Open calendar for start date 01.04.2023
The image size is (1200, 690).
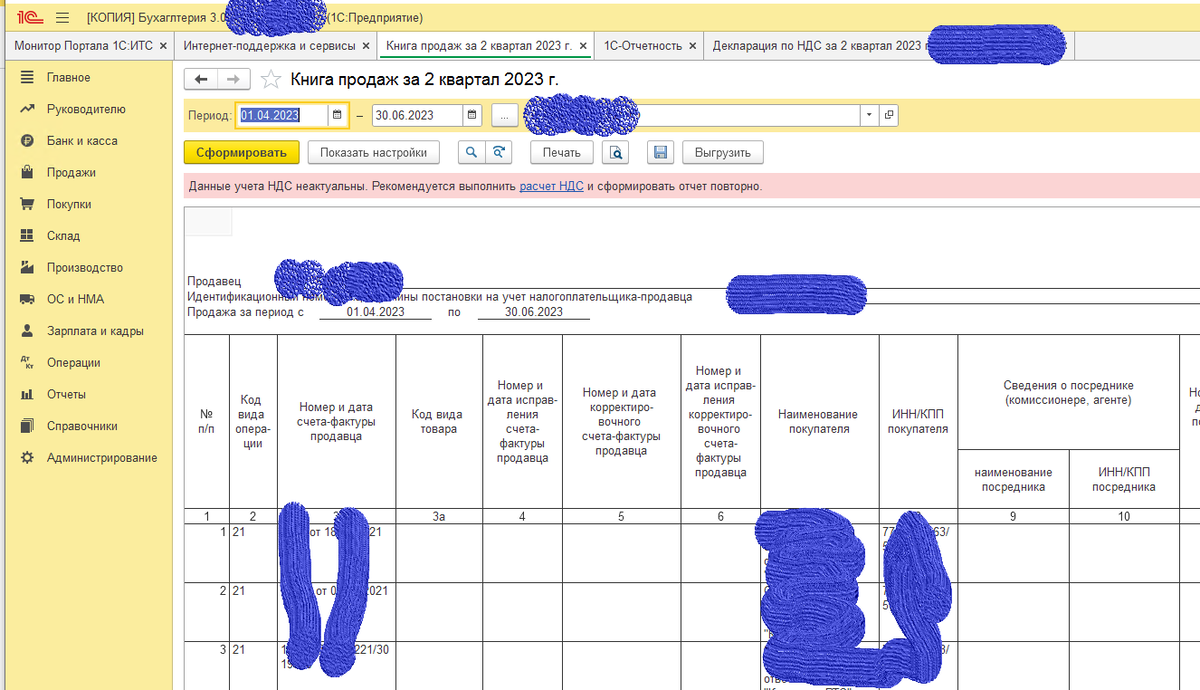pos(337,116)
